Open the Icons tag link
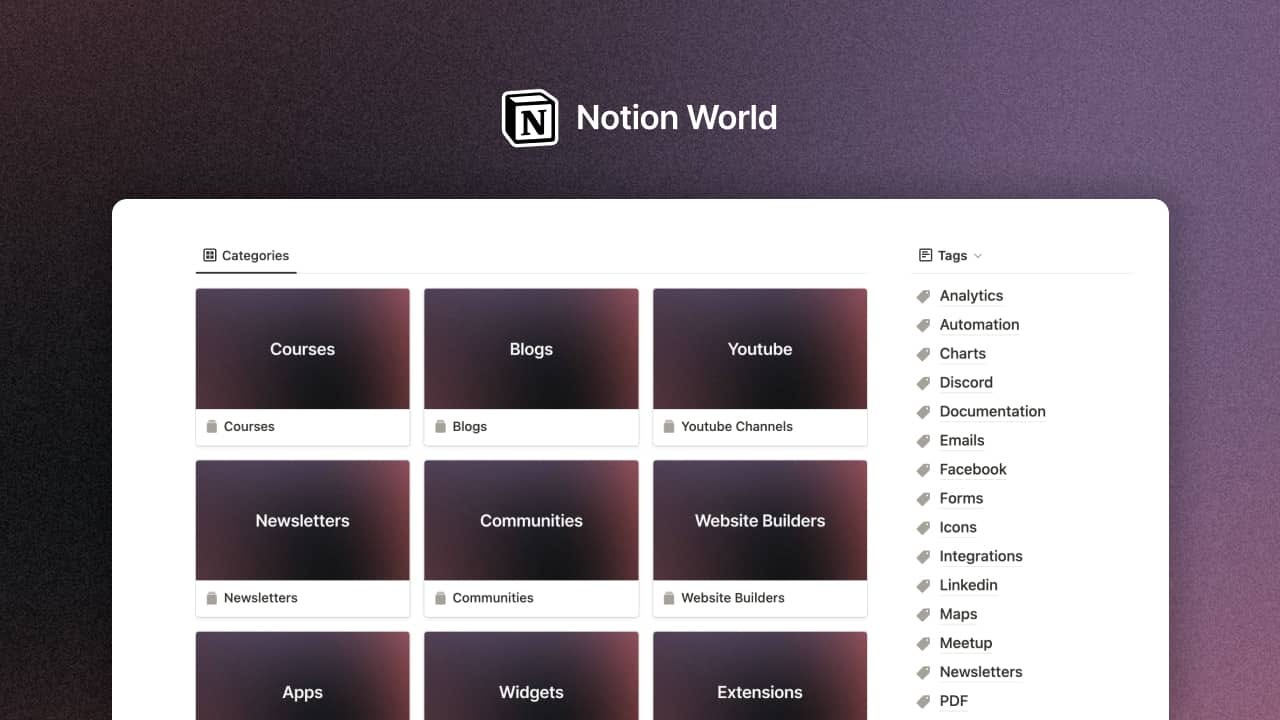1280x720 pixels. (958, 528)
